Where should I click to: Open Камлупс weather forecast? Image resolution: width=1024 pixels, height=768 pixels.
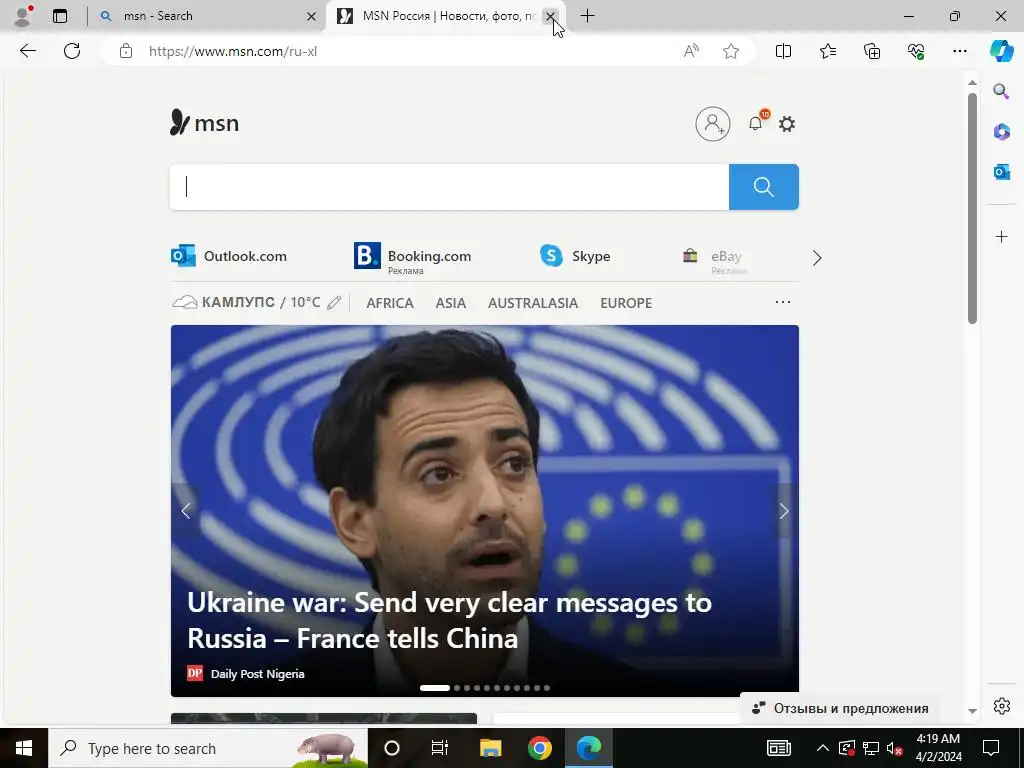[x=247, y=302]
